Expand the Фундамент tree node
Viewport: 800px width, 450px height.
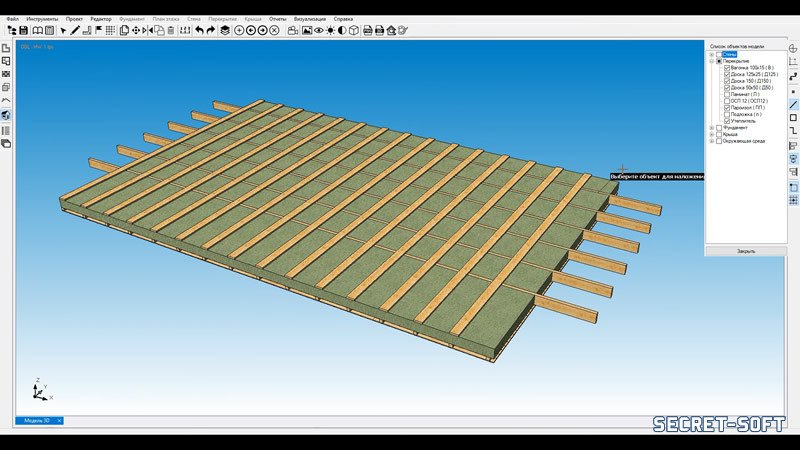711,127
